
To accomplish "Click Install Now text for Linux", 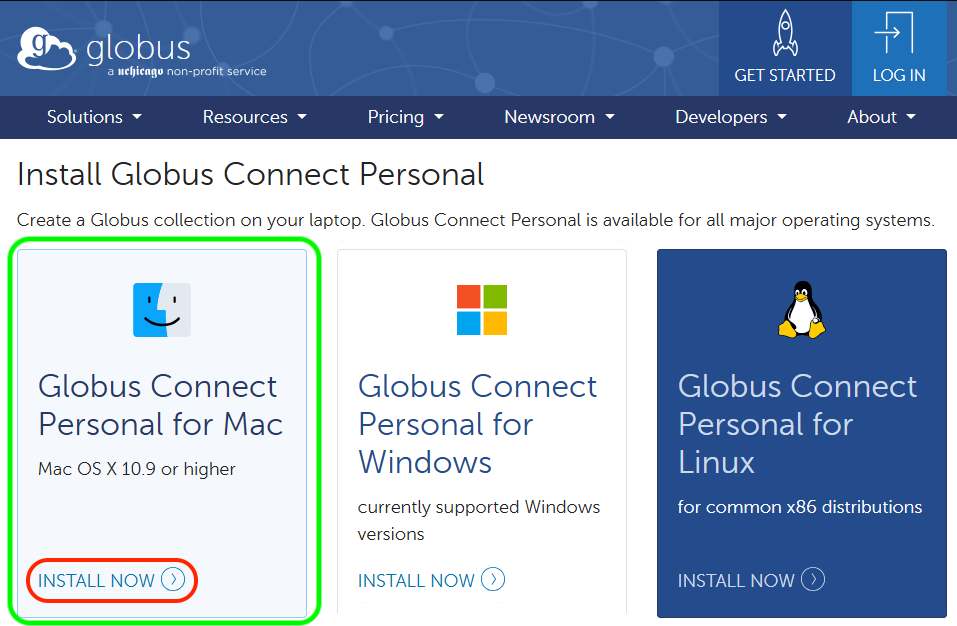I will (x=736, y=581).
